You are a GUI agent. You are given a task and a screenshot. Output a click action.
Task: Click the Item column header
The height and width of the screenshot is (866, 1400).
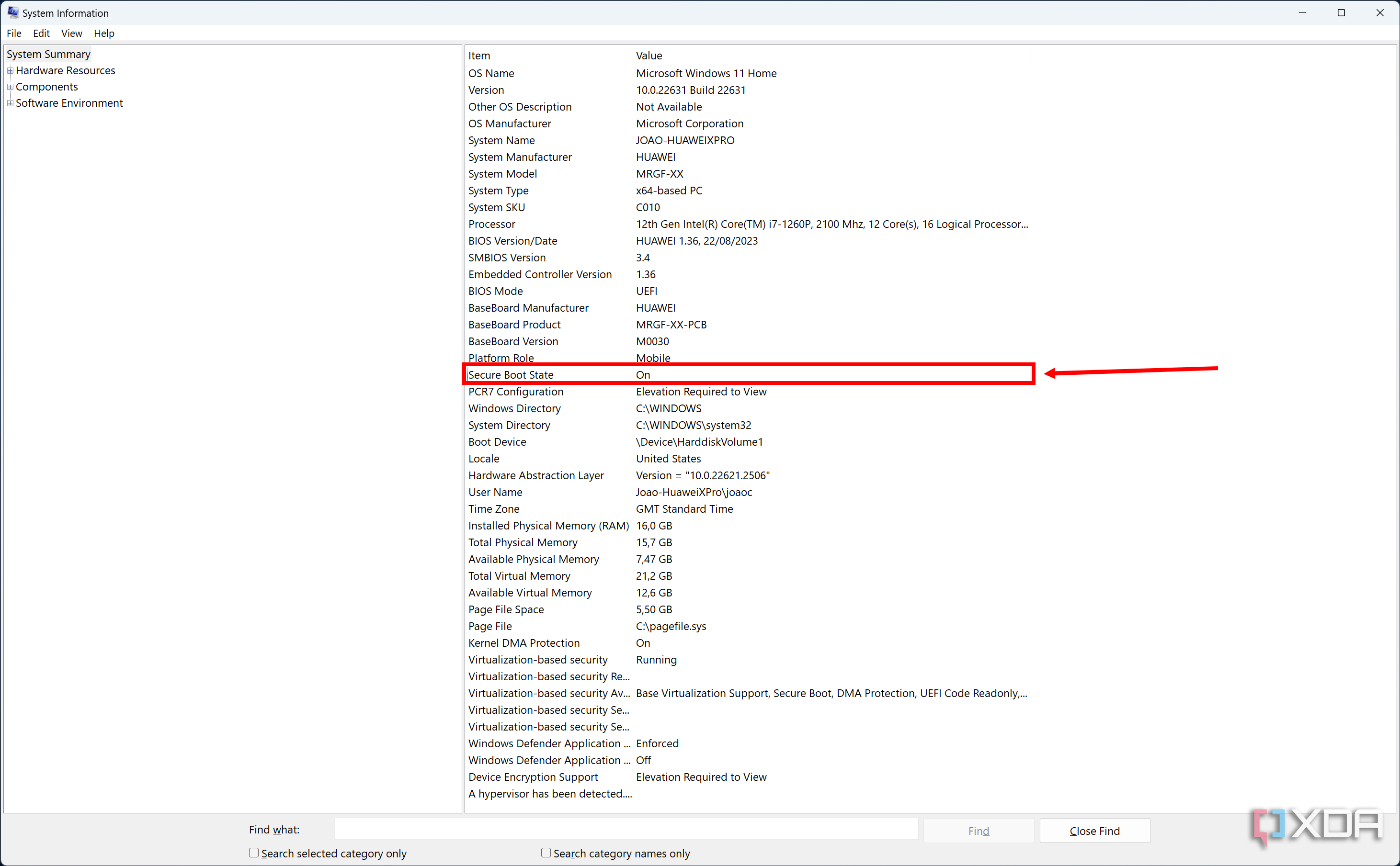(x=549, y=56)
